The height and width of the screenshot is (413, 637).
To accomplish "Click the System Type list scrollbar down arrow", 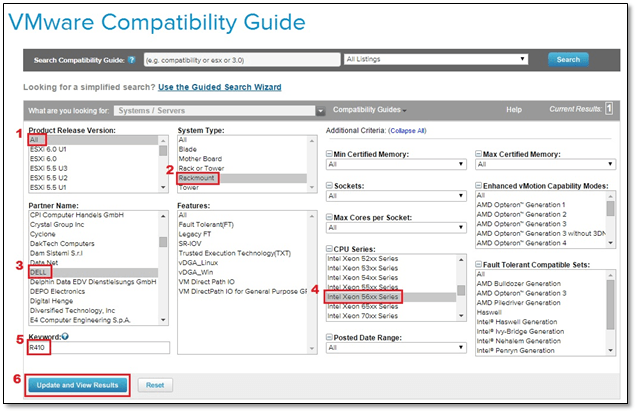I will pyautogui.click(x=312, y=187).
